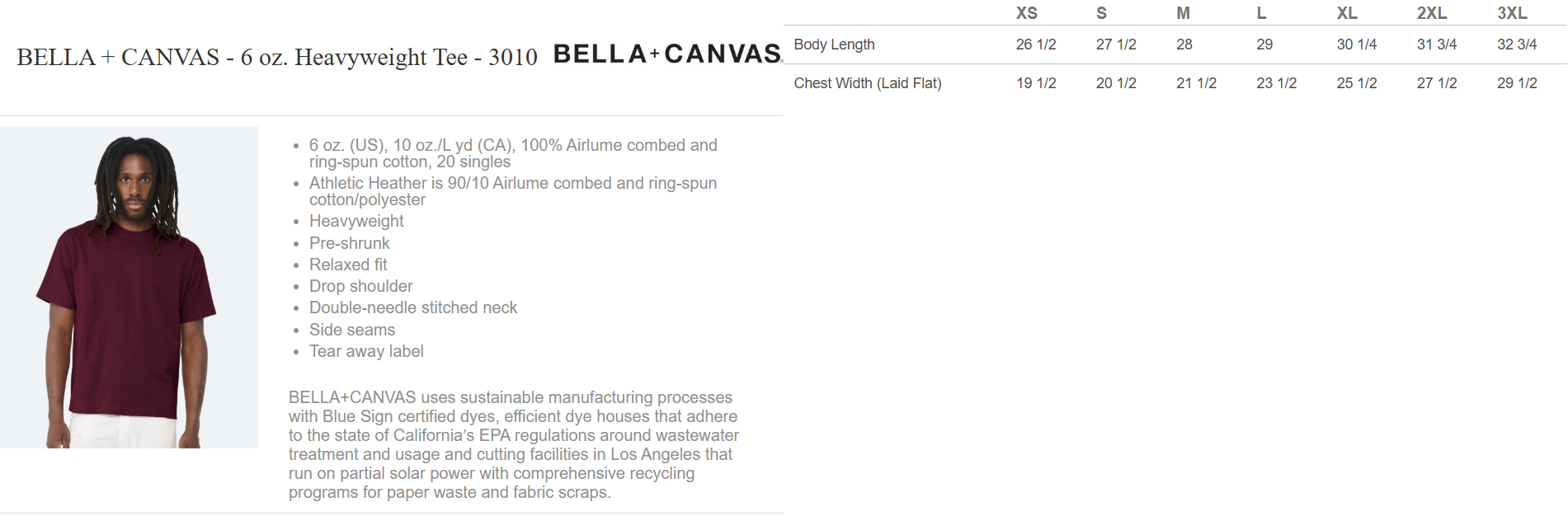Select the XS size column header
This screenshot has width=1568, height=516.
tap(1026, 13)
